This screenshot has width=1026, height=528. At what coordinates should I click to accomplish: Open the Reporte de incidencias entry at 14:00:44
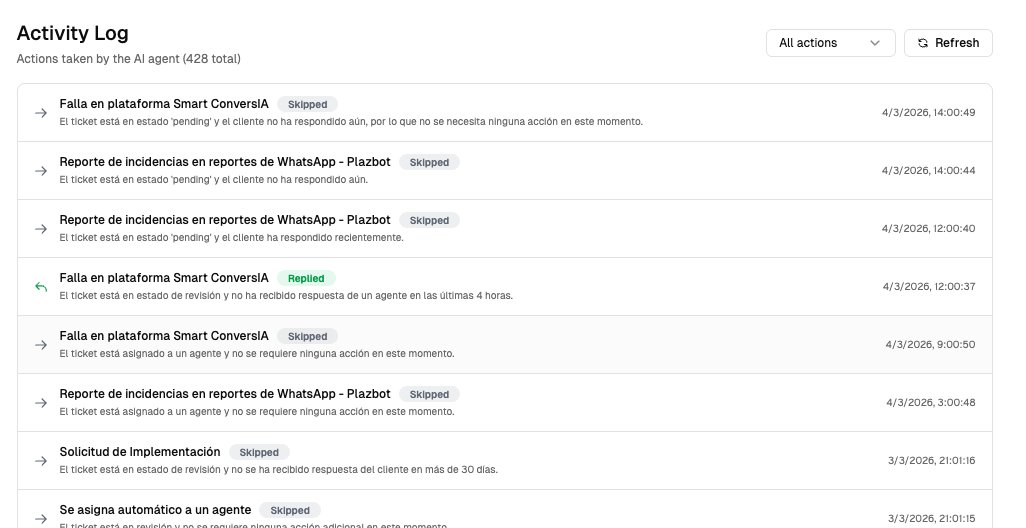225,162
